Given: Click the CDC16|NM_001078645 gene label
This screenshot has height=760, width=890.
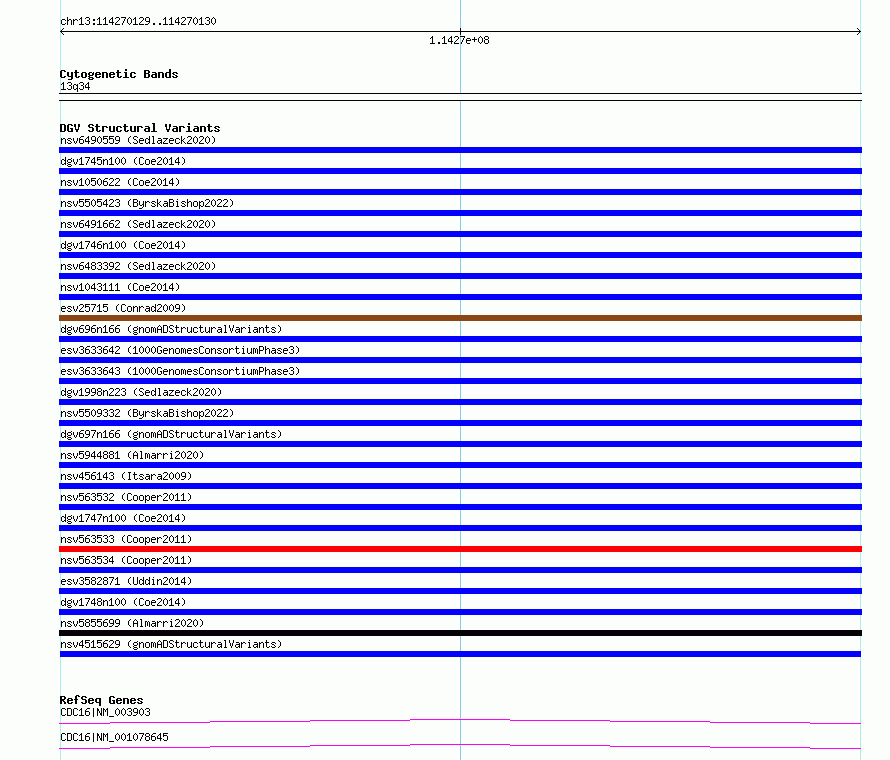Looking at the screenshot, I should click(x=114, y=737).
